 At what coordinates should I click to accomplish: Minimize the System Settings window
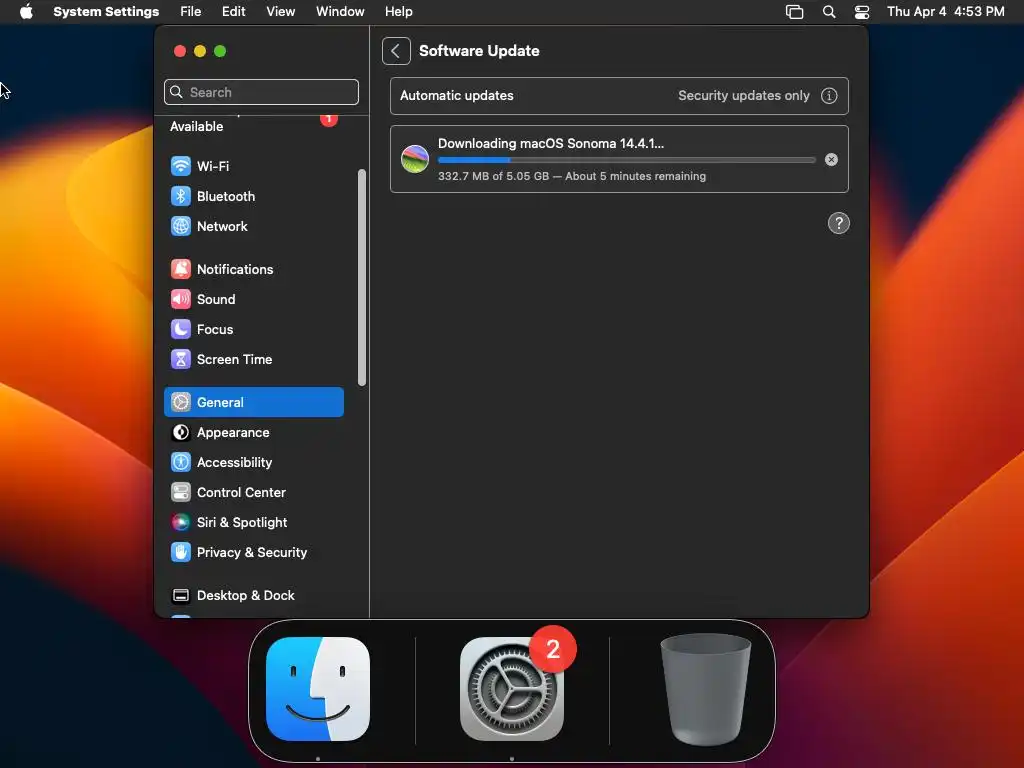200,51
